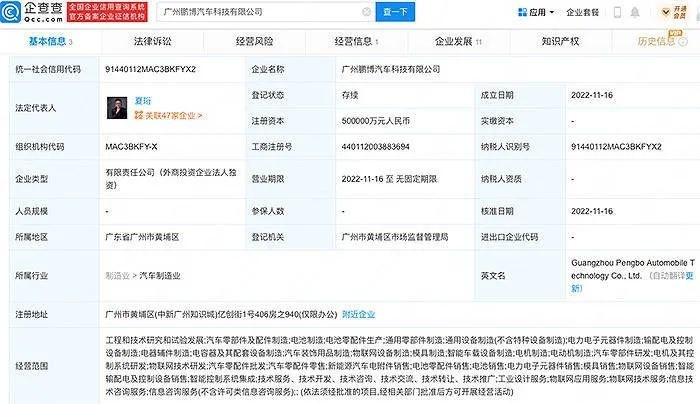
Task: Switch to 基本信息 tab
Action: pyautogui.click(x=50, y=42)
